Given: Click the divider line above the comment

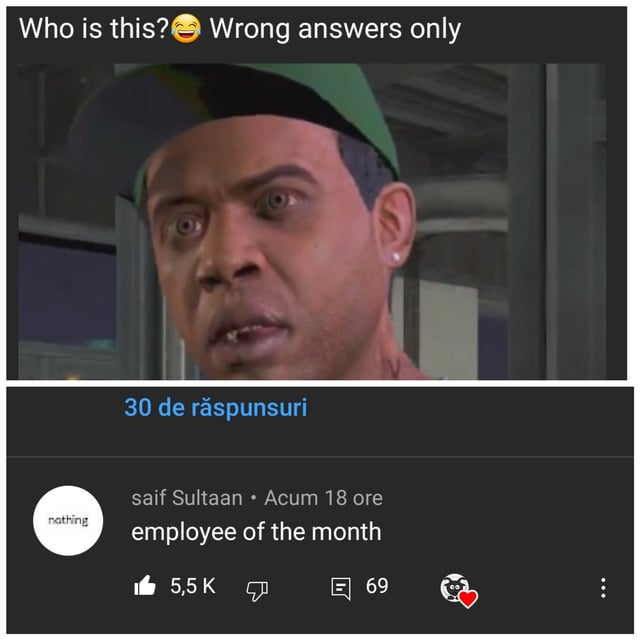Looking at the screenshot, I should 320,456.
